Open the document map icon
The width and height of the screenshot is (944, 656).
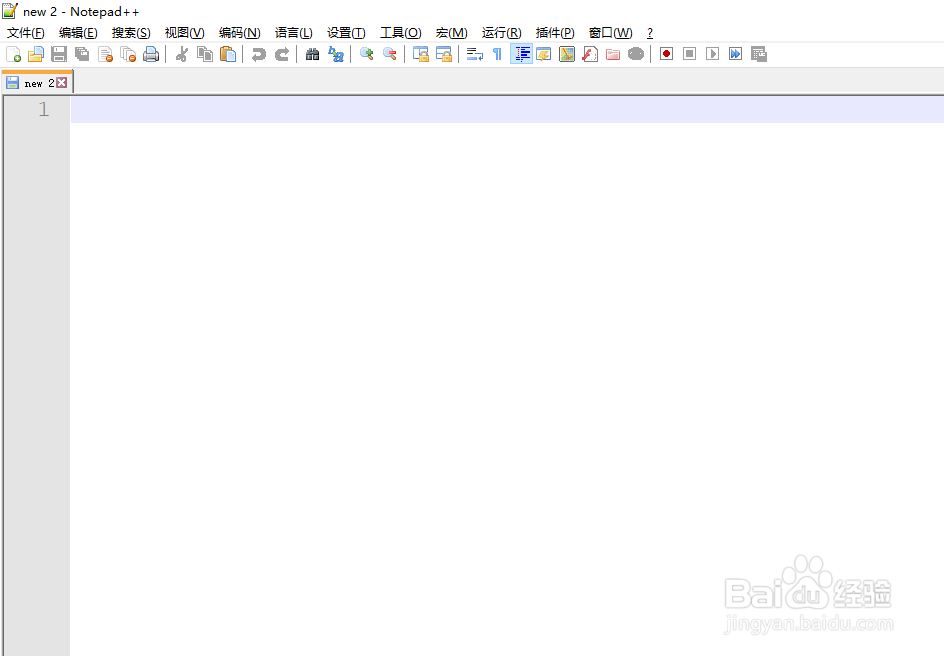(x=567, y=54)
